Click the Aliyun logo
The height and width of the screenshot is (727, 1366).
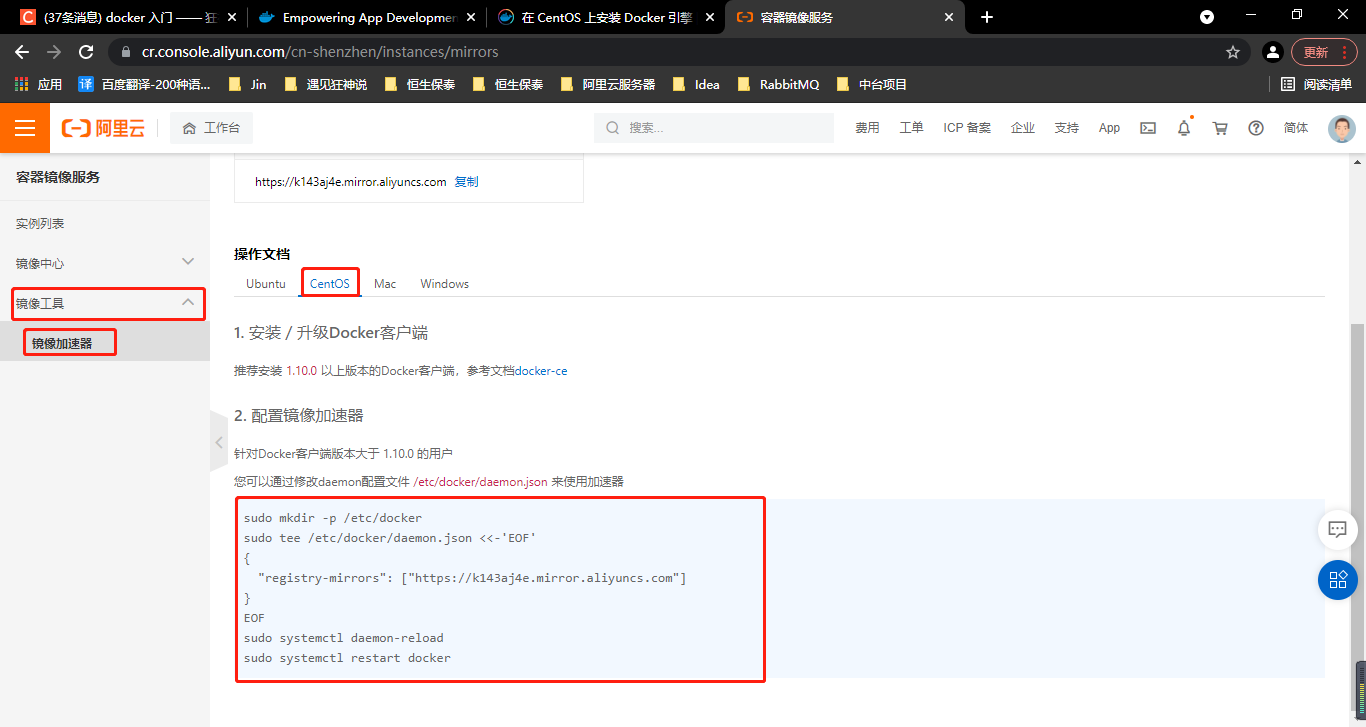pos(103,128)
